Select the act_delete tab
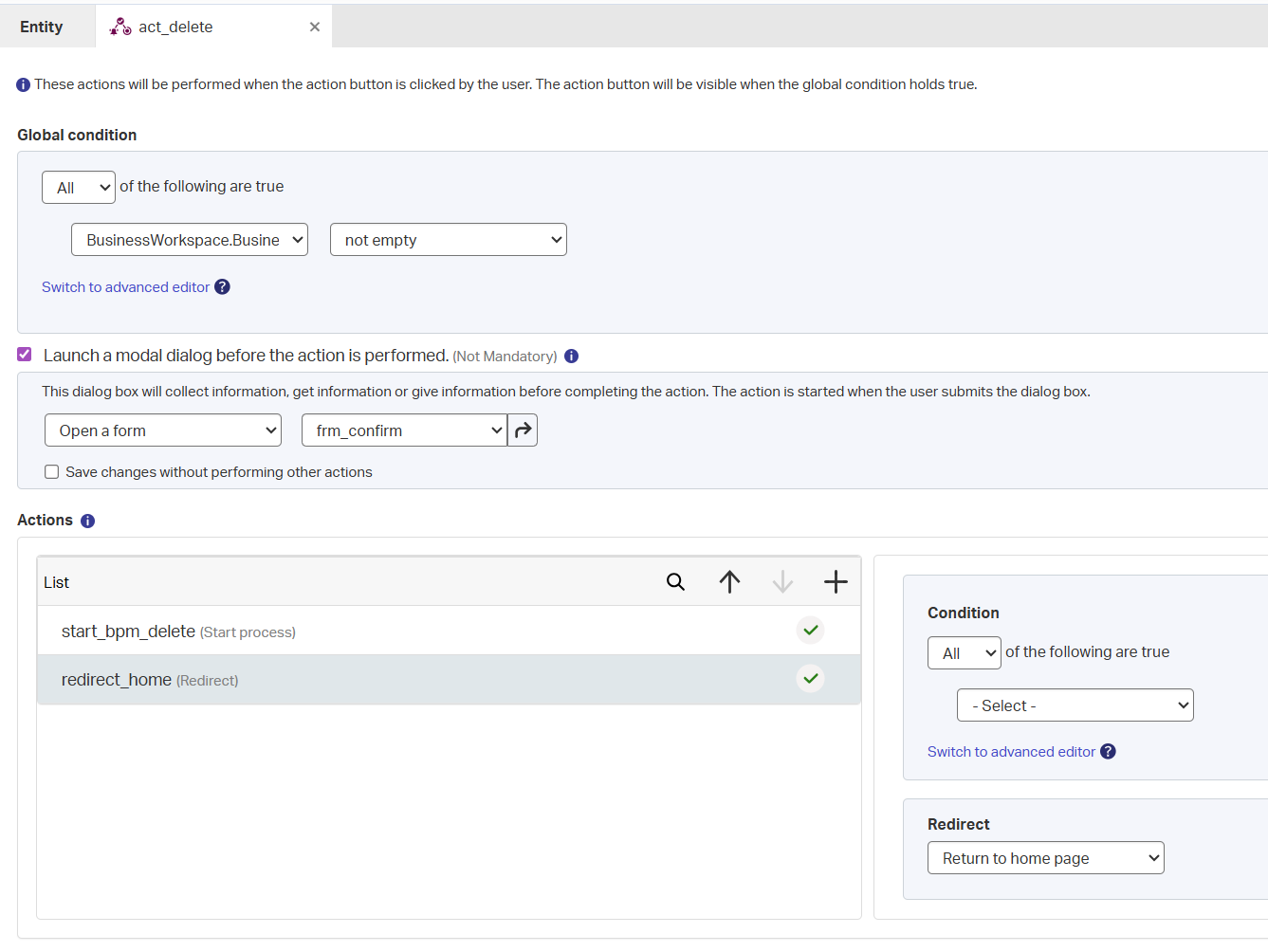Image resolution: width=1268 pixels, height=952 pixels. 213,27
